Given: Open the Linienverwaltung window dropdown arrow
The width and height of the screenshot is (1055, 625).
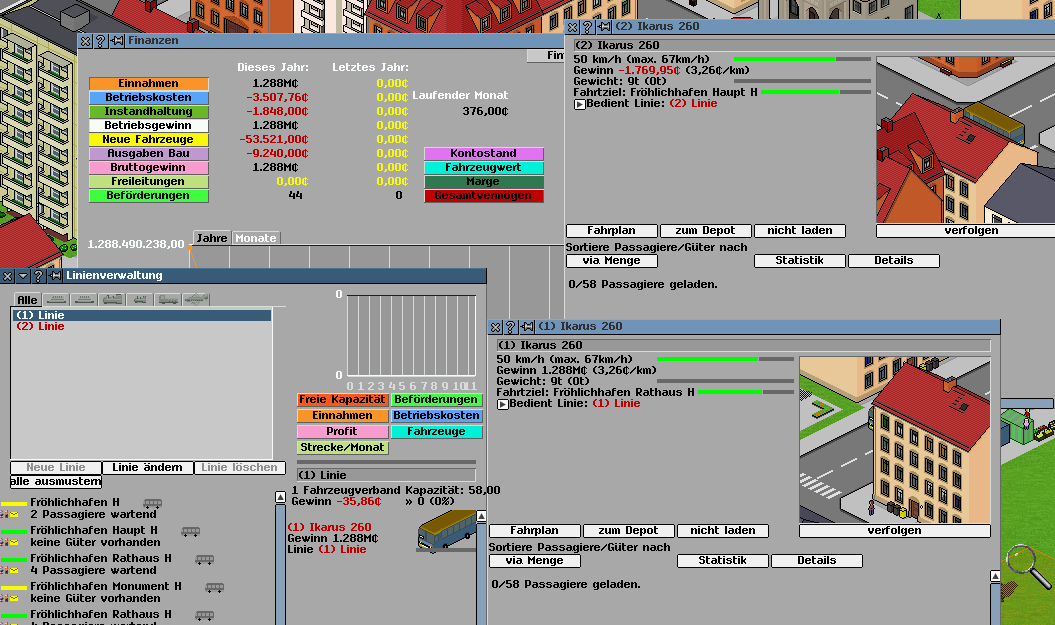Looking at the screenshot, I should (22, 276).
